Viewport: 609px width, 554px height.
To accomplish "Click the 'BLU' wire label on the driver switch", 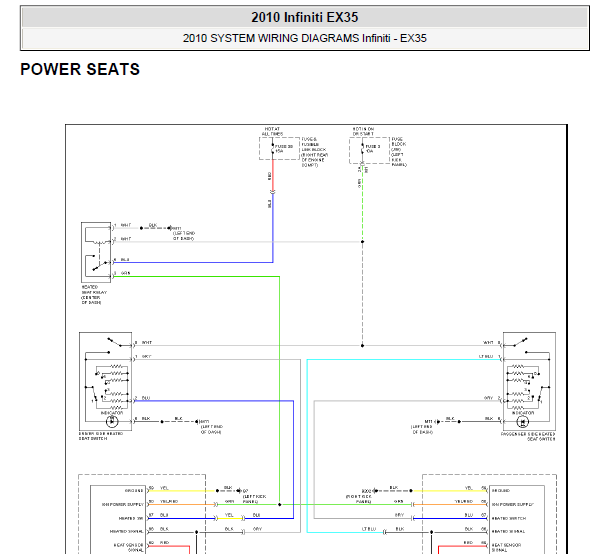I will pos(146,398).
